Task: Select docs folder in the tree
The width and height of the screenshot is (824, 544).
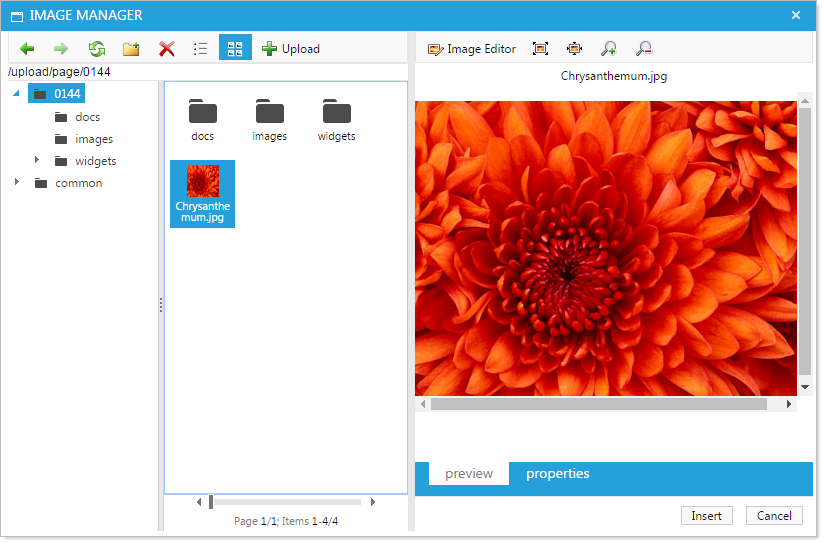Action: (77, 117)
